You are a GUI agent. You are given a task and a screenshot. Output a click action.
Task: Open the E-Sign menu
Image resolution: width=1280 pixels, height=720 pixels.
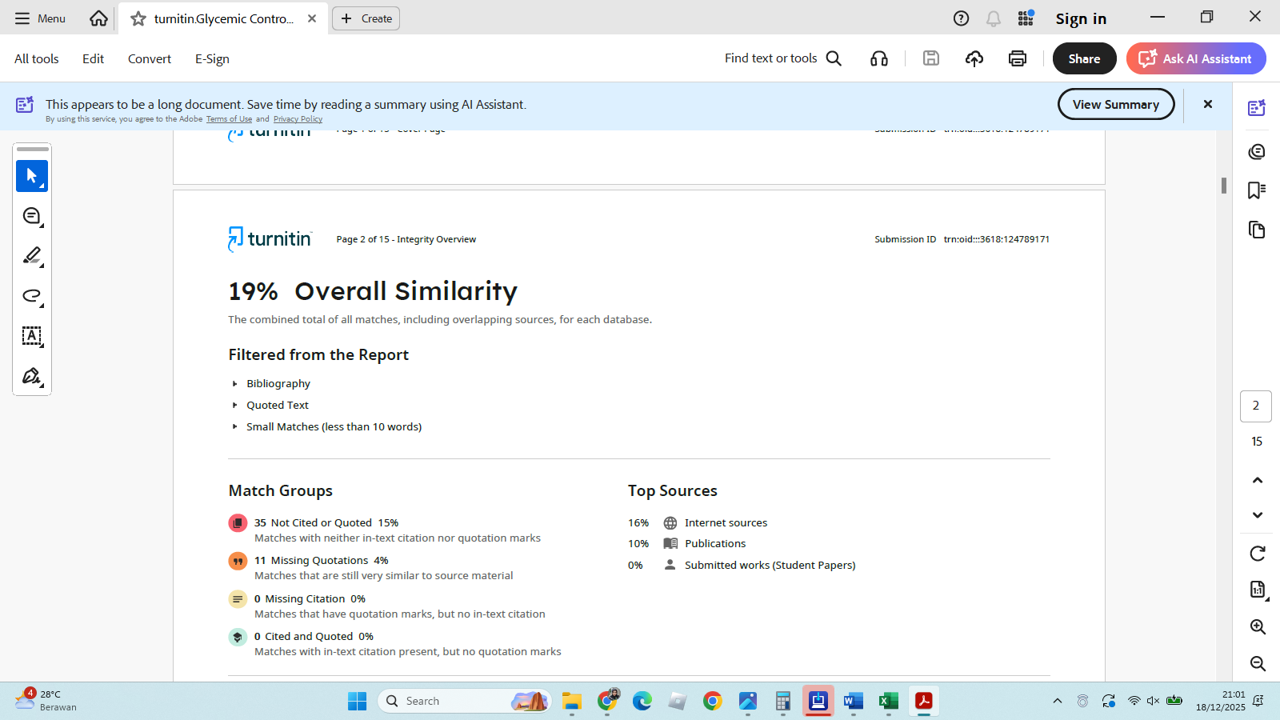click(212, 59)
